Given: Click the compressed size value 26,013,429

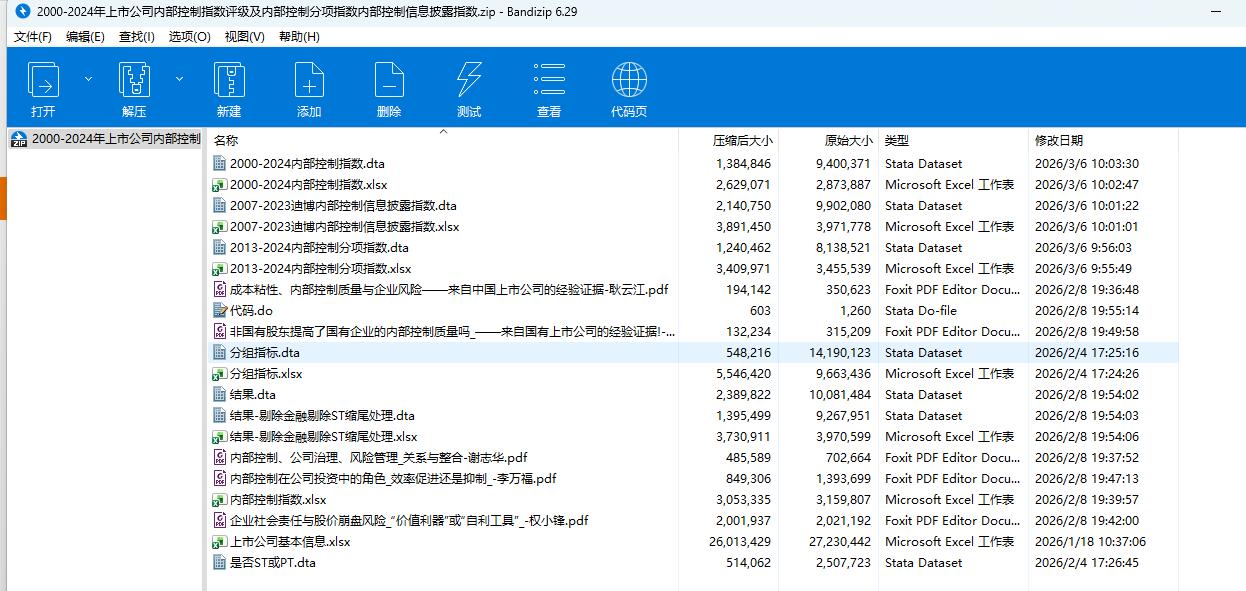Looking at the screenshot, I should coord(739,541).
